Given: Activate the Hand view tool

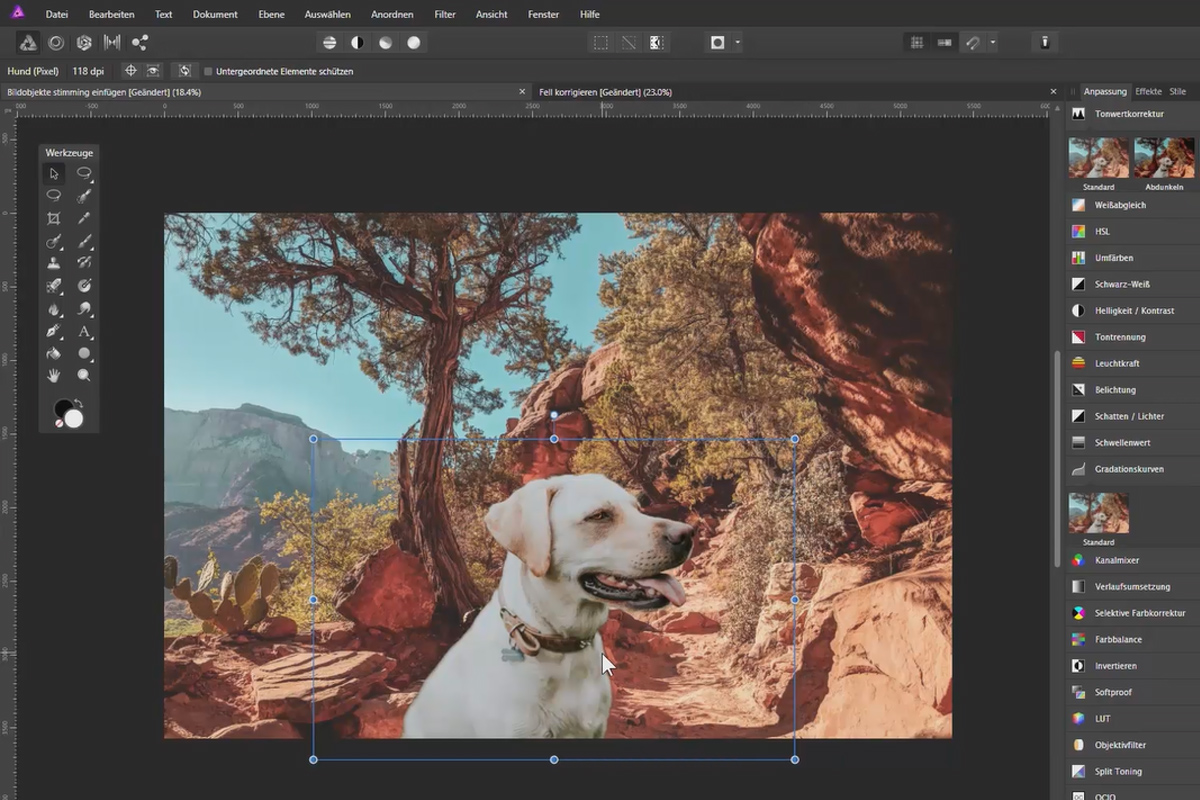Looking at the screenshot, I should point(54,376).
